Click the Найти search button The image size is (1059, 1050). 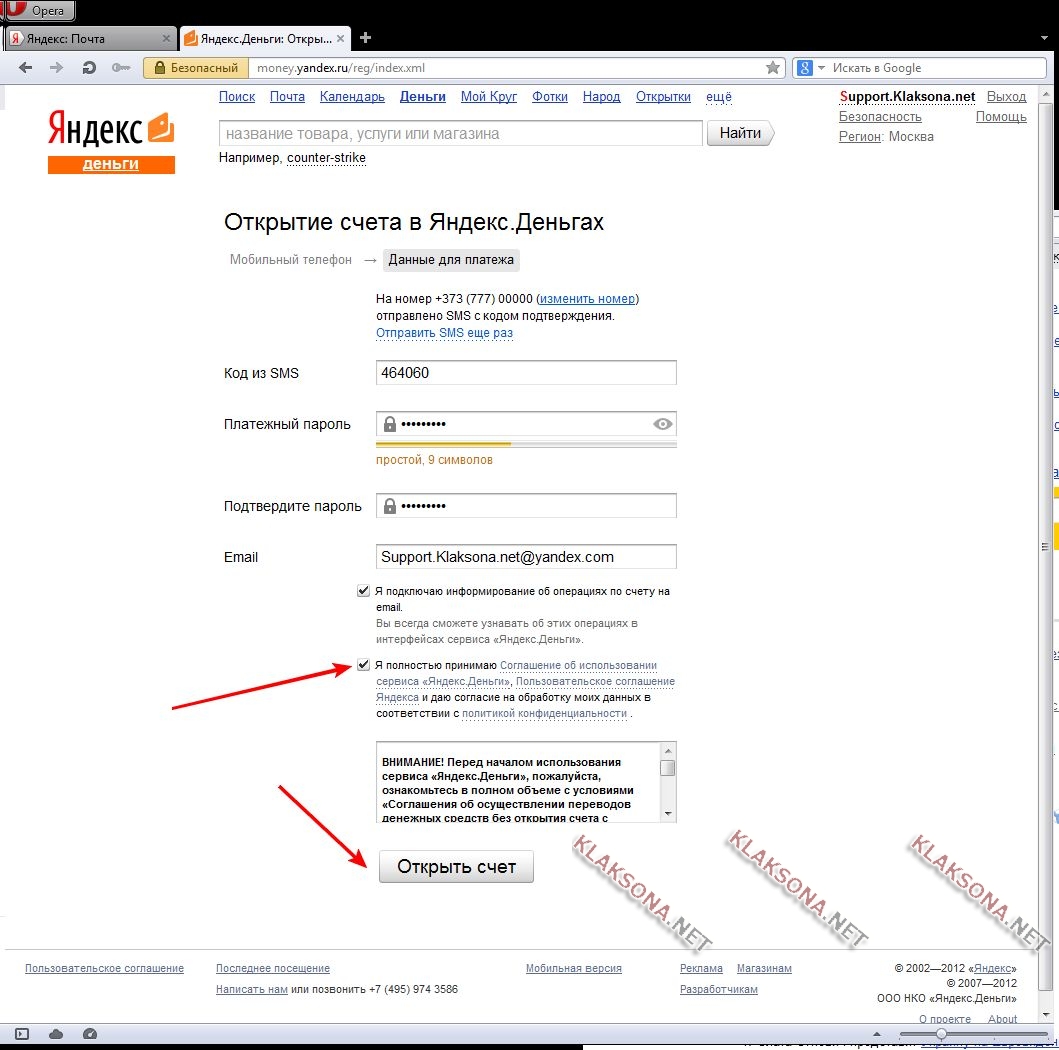[x=740, y=133]
